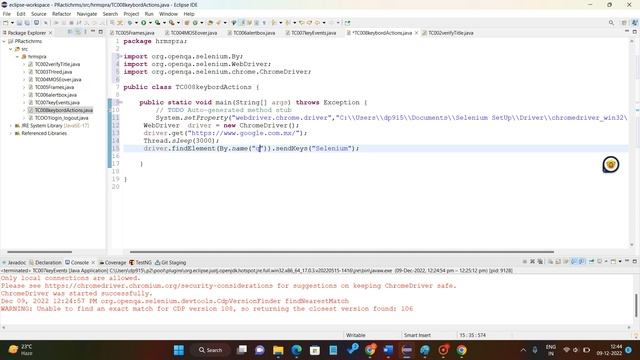This screenshot has width=640, height=360.
Task: Open the New file dropdown arrow
Action: point(12,23)
